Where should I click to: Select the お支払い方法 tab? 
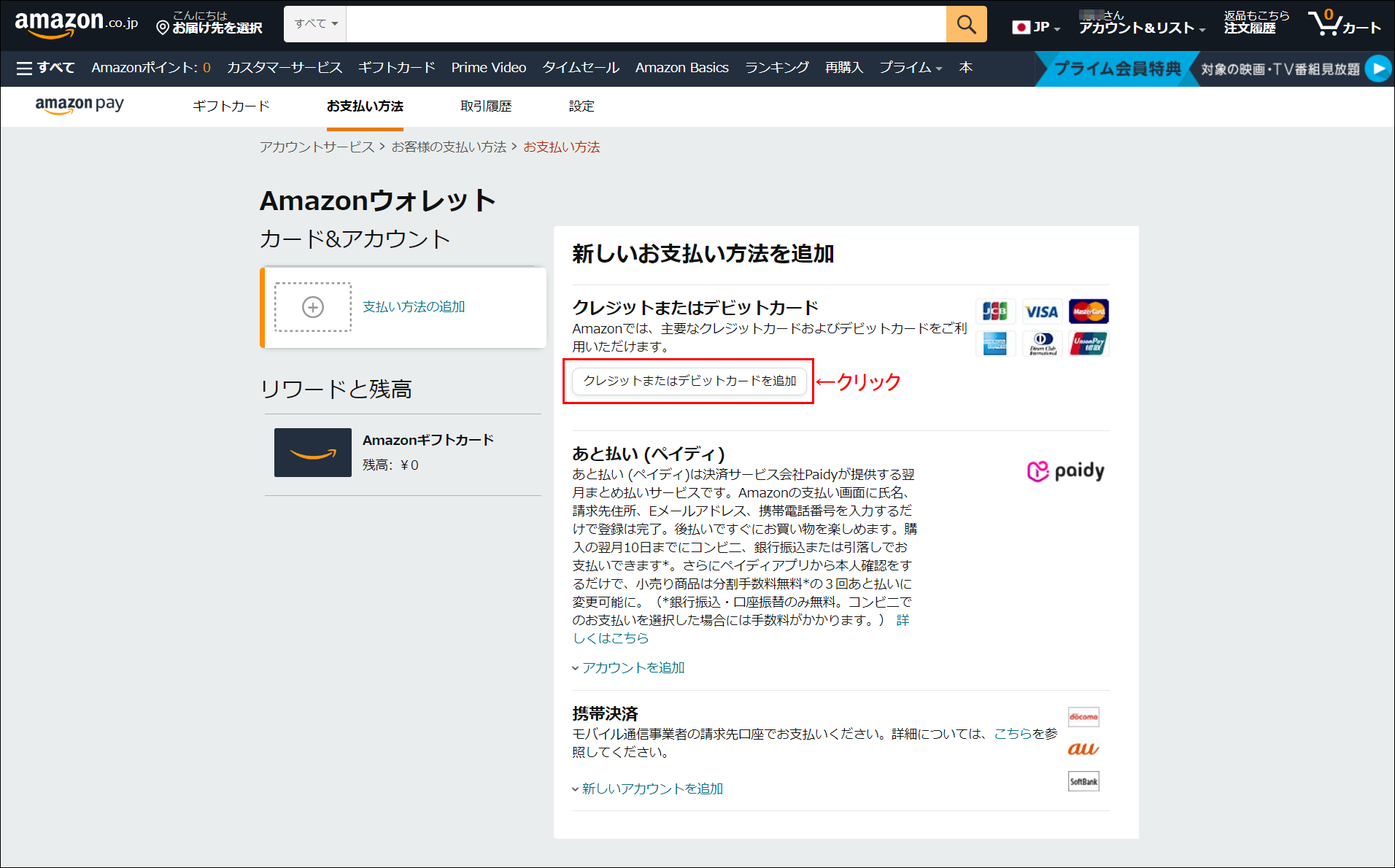[x=365, y=106]
